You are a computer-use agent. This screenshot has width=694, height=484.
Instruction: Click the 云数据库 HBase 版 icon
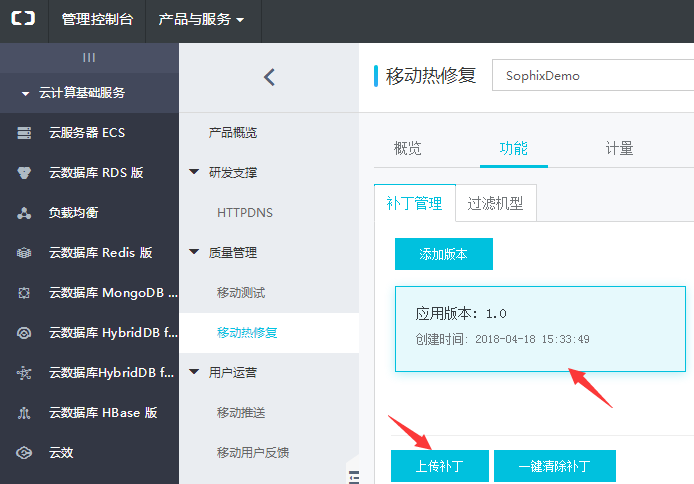coord(24,413)
